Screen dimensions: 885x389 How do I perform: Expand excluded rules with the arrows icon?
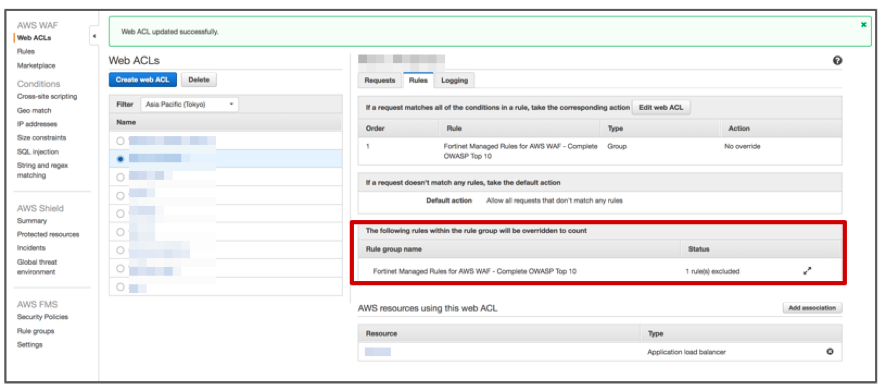tap(807, 271)
